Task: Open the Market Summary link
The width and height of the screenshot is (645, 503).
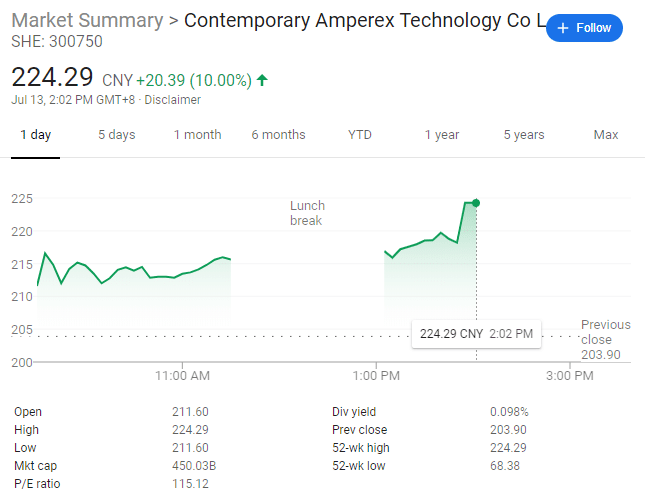Action: coord(87,21)
